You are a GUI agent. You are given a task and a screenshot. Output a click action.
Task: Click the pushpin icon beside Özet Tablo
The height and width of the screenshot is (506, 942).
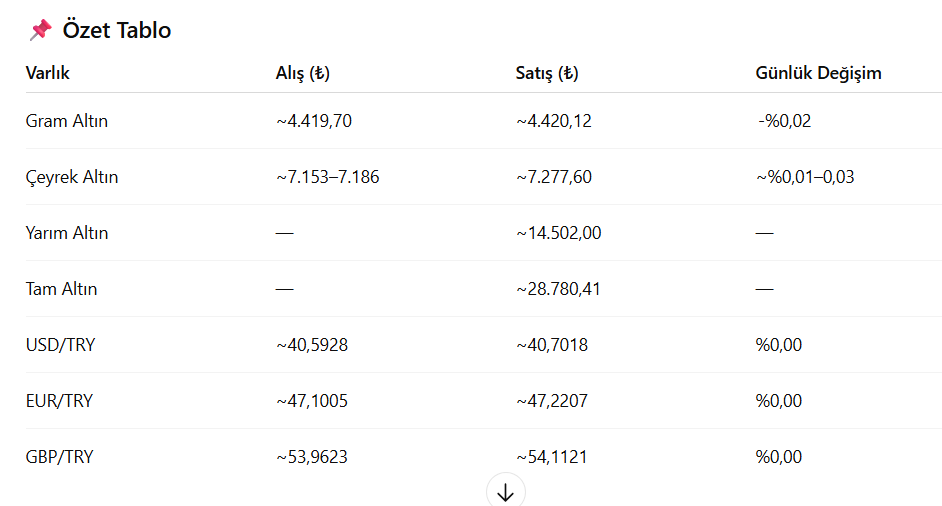(x=40, y=29)
